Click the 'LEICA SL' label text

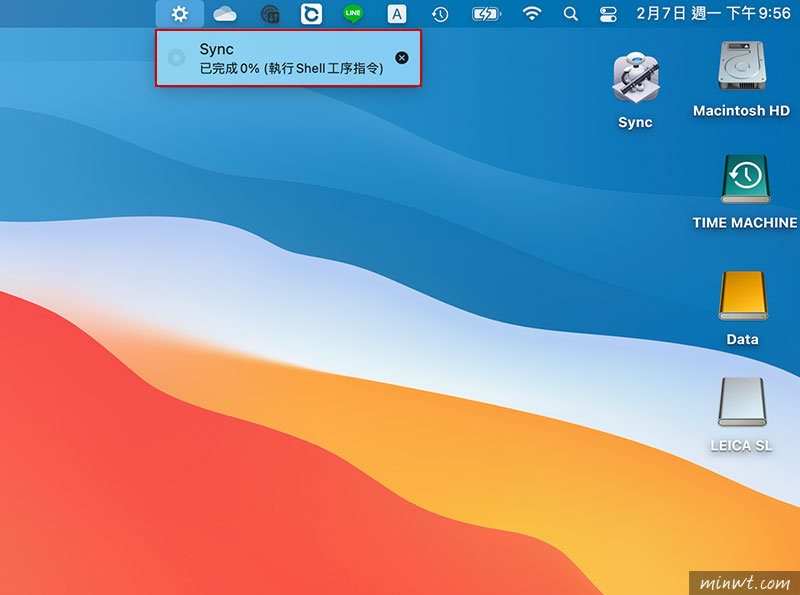(x=741, y=445)
